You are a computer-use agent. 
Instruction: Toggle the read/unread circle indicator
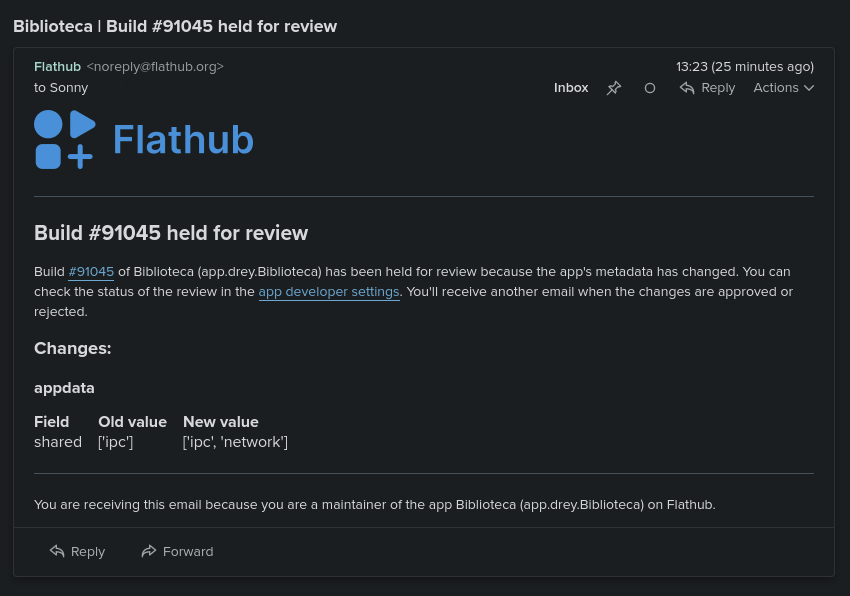click(650, 88)
